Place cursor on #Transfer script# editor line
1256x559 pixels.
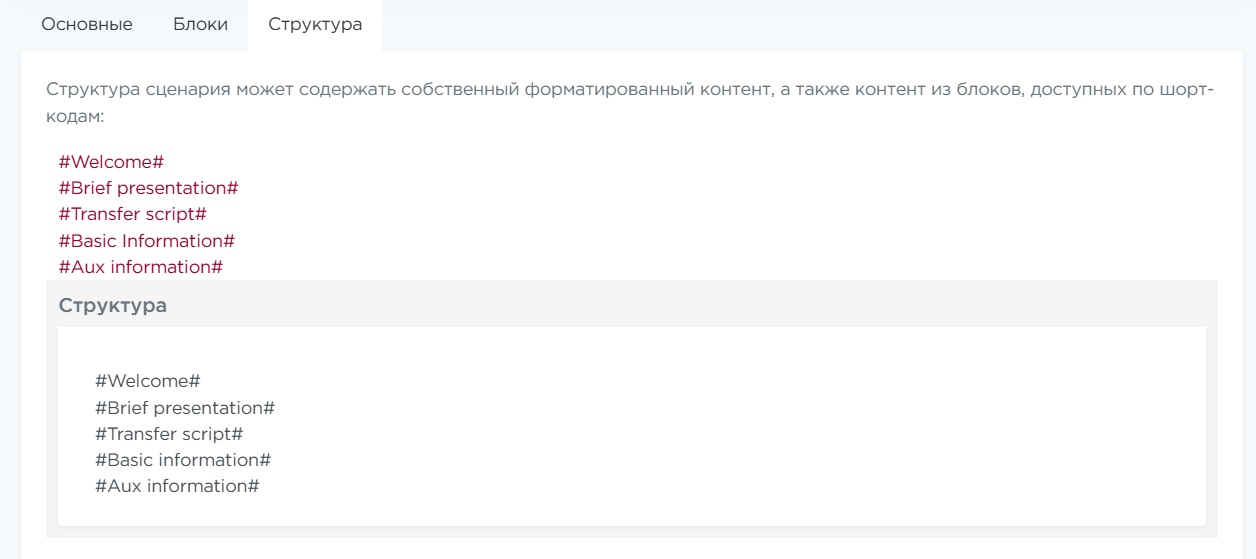tap(169, 434)
